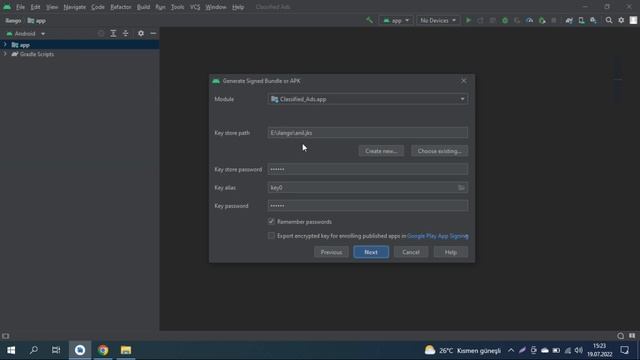Click the Choose existing... button
The width and height of the screenshot is (640, 360).
coord(440,151)
